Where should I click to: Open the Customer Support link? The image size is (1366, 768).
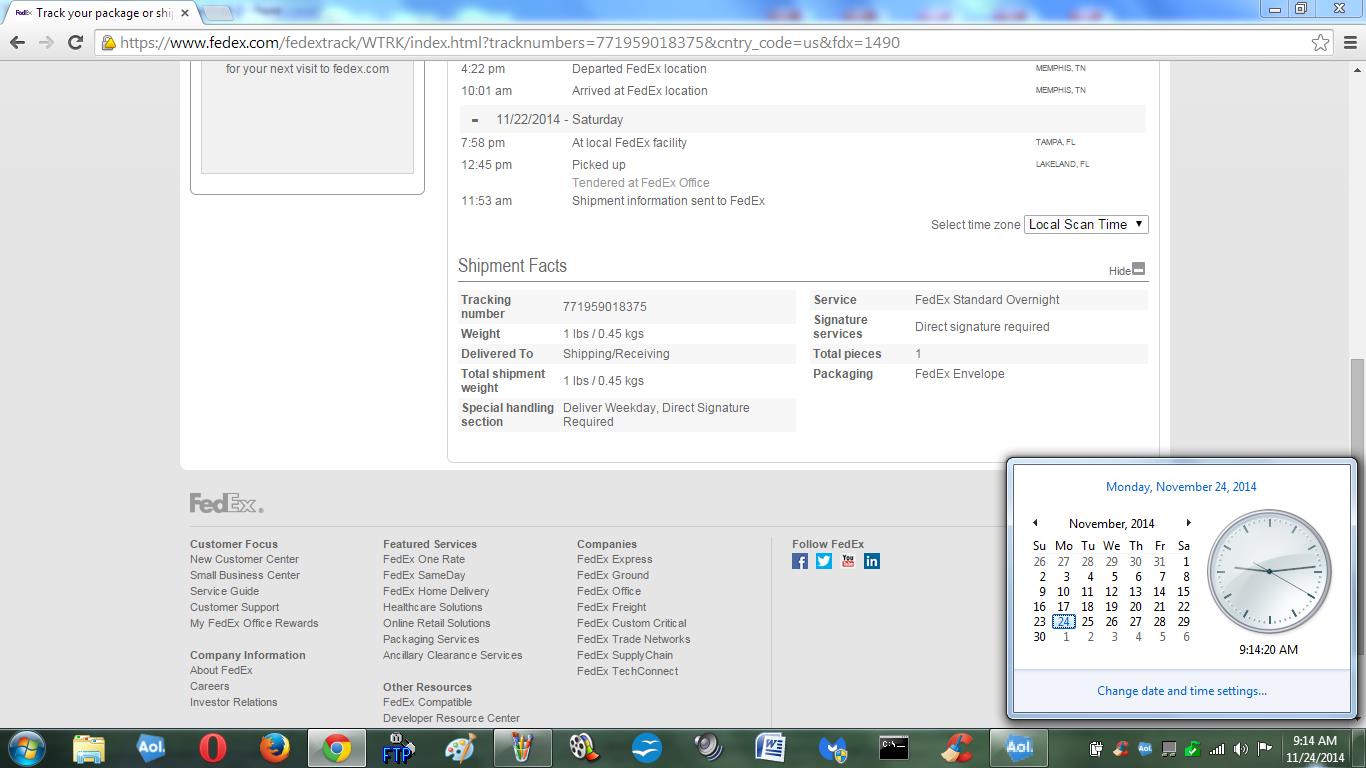tap(234, 607)
